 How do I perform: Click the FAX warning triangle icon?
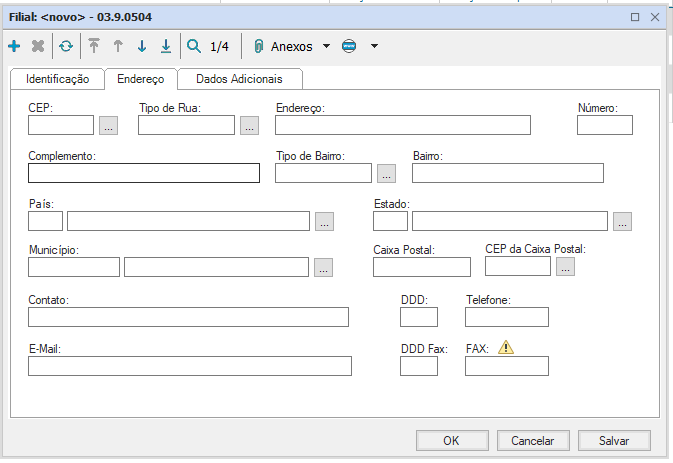coord(506,348)
